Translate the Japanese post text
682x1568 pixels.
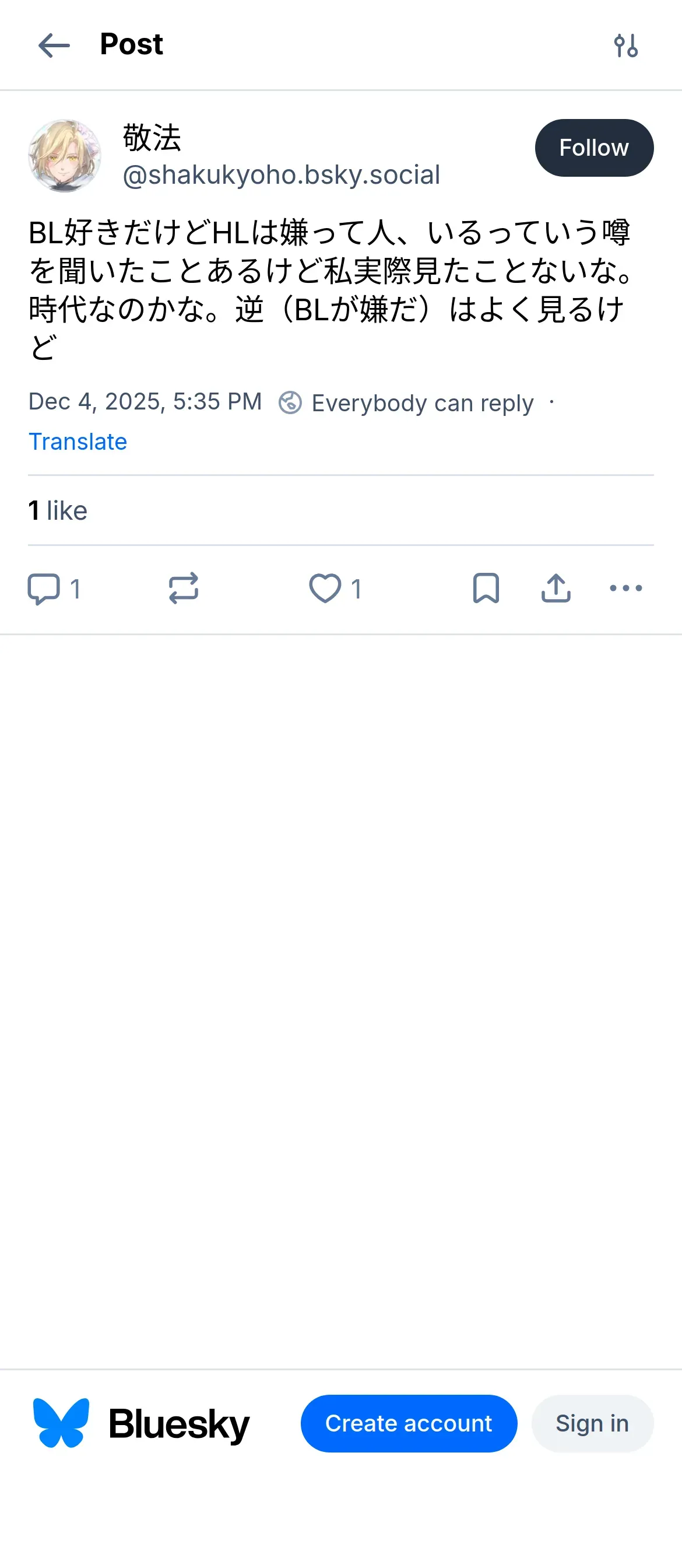coord(78,442)
